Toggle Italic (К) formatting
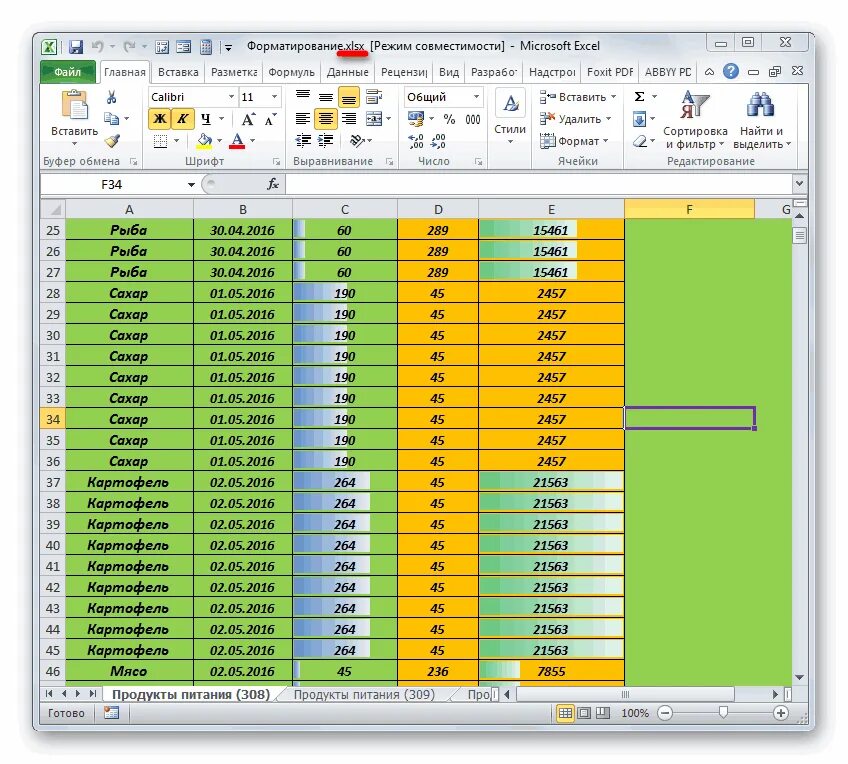The image size is (848, 764). coord(182,118)
